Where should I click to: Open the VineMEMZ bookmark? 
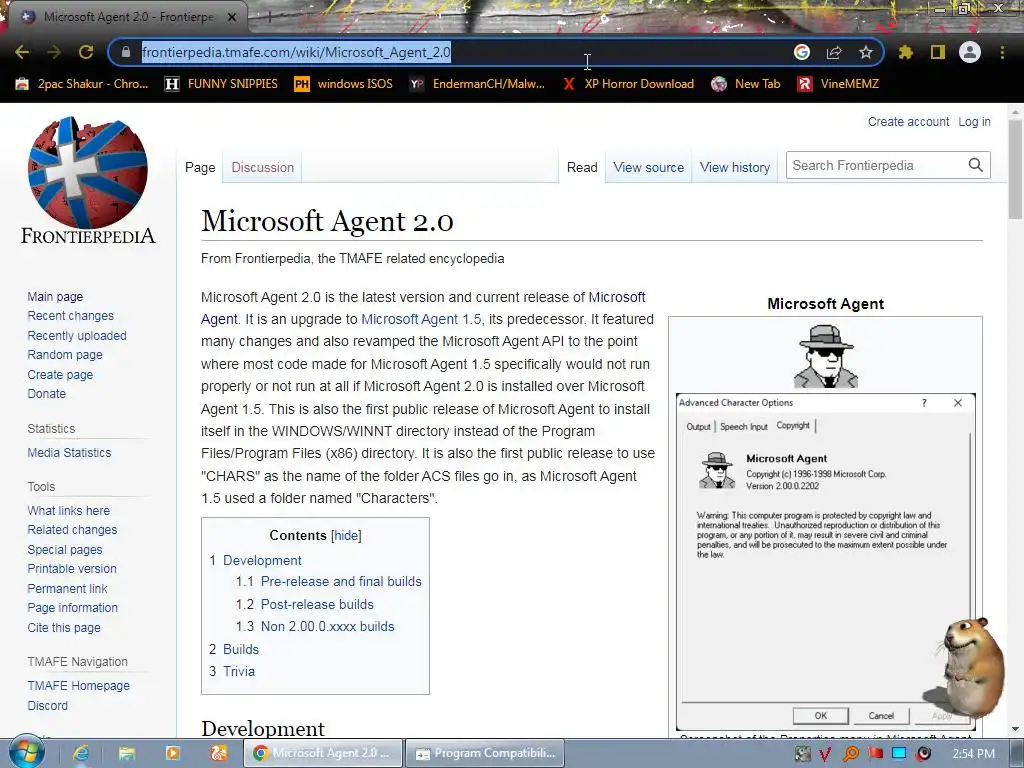tap(838, 84)
